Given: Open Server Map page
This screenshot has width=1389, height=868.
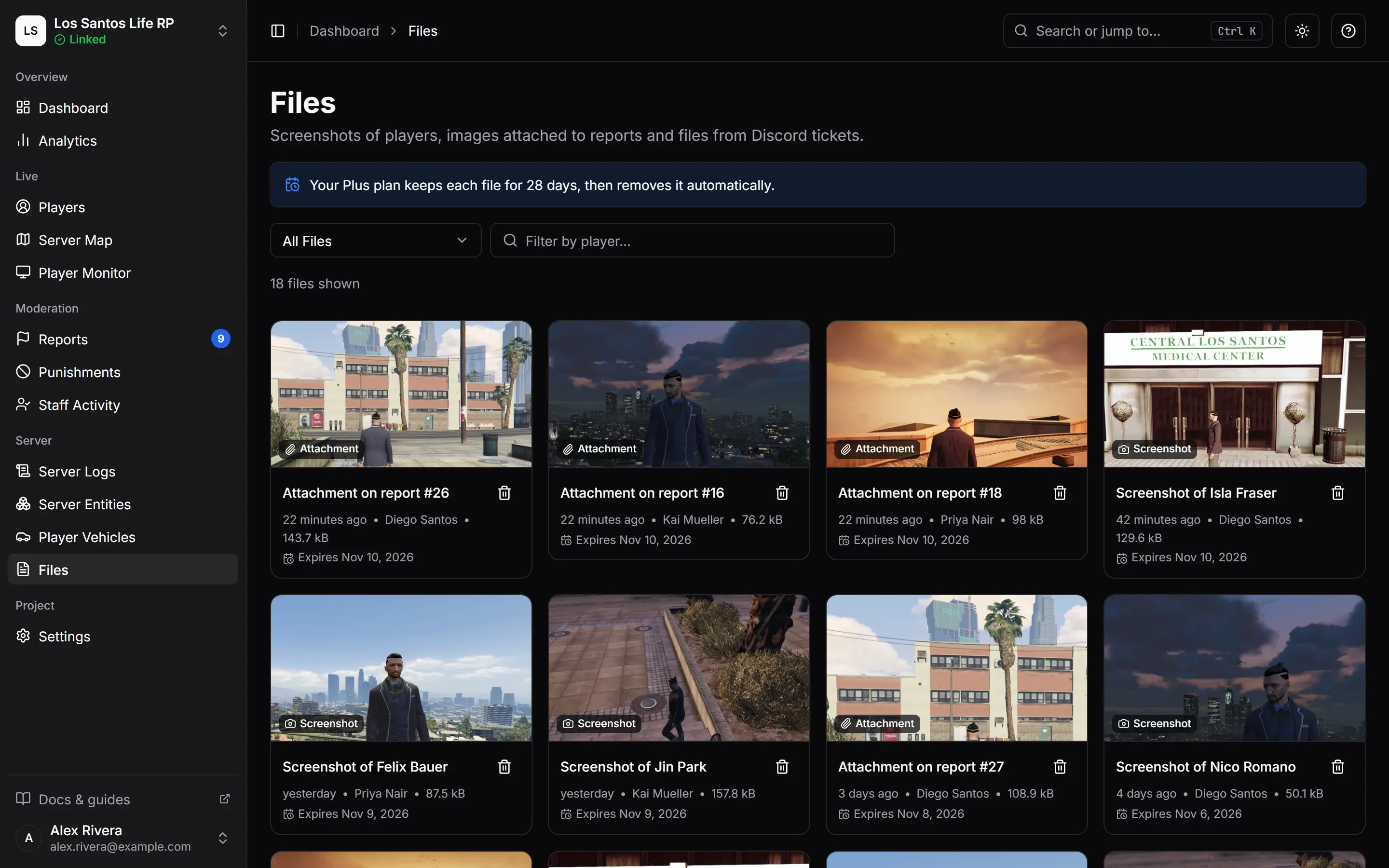Looking at the screenshot, I should (x=123, y=240).
